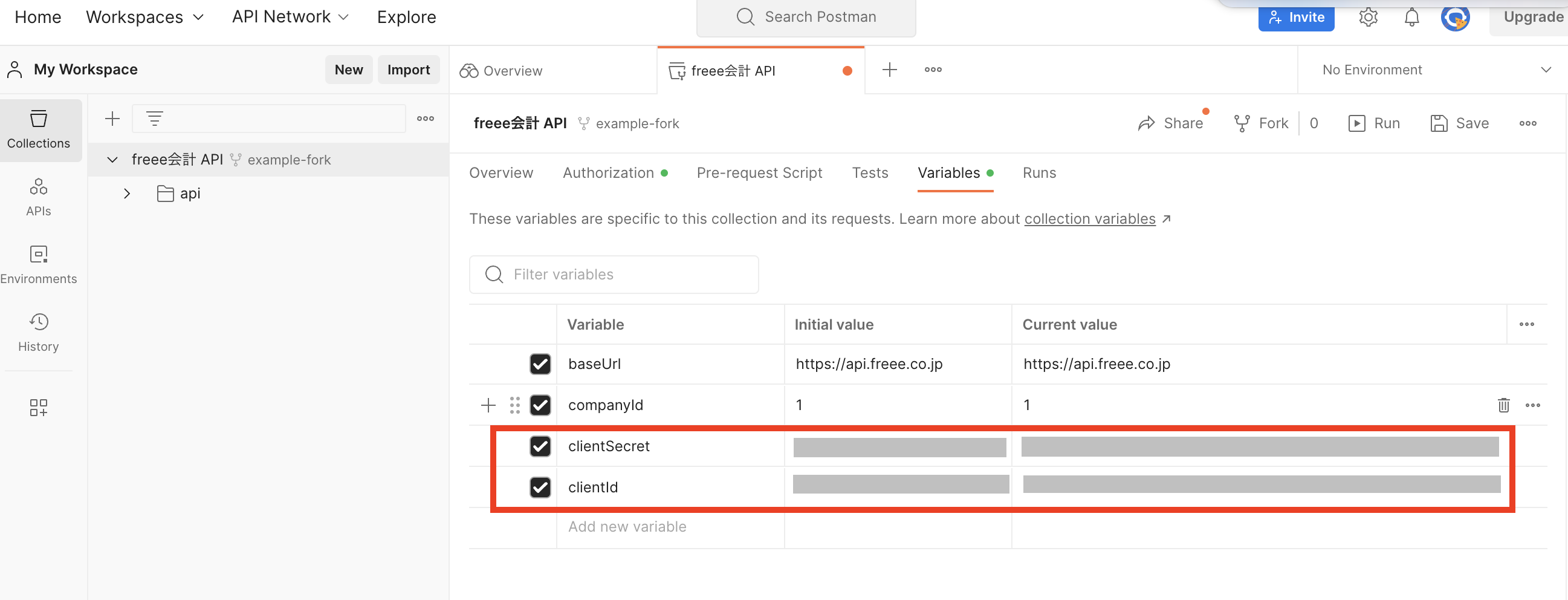Uncheck the clientSecret variable

point(540,446)
